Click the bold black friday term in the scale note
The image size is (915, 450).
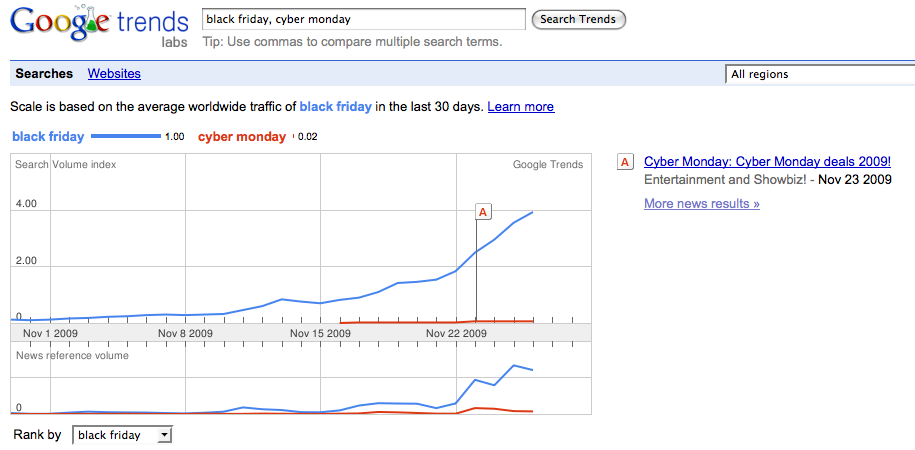pos(335,107)
